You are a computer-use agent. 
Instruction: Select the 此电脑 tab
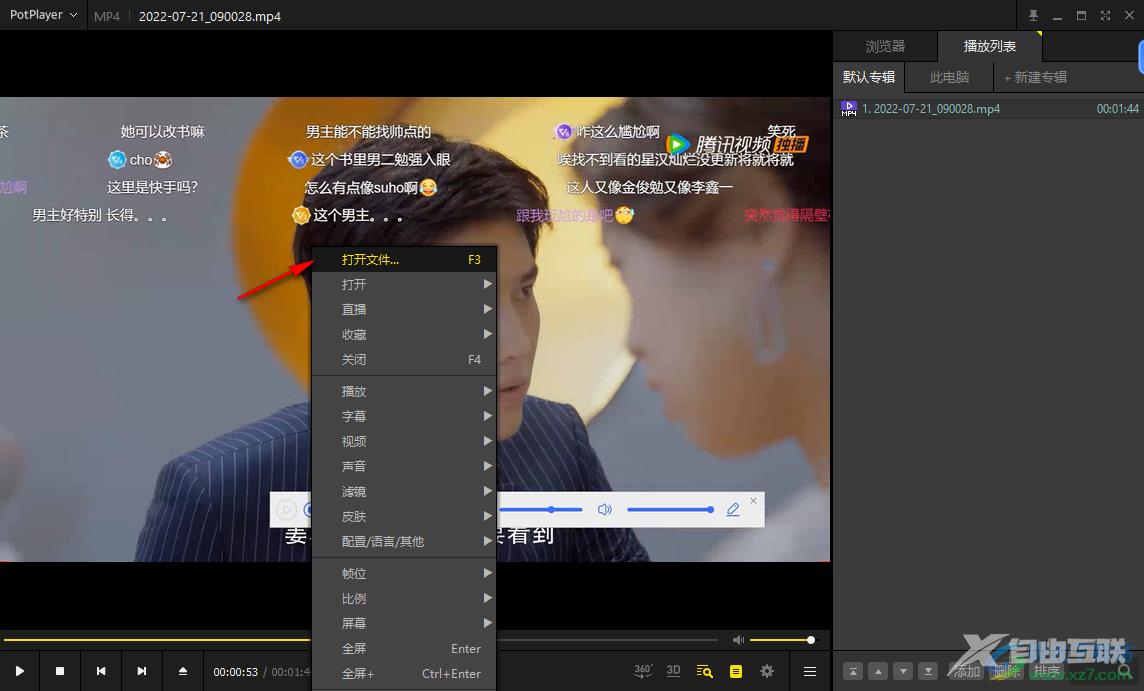[x=949, y=77]
